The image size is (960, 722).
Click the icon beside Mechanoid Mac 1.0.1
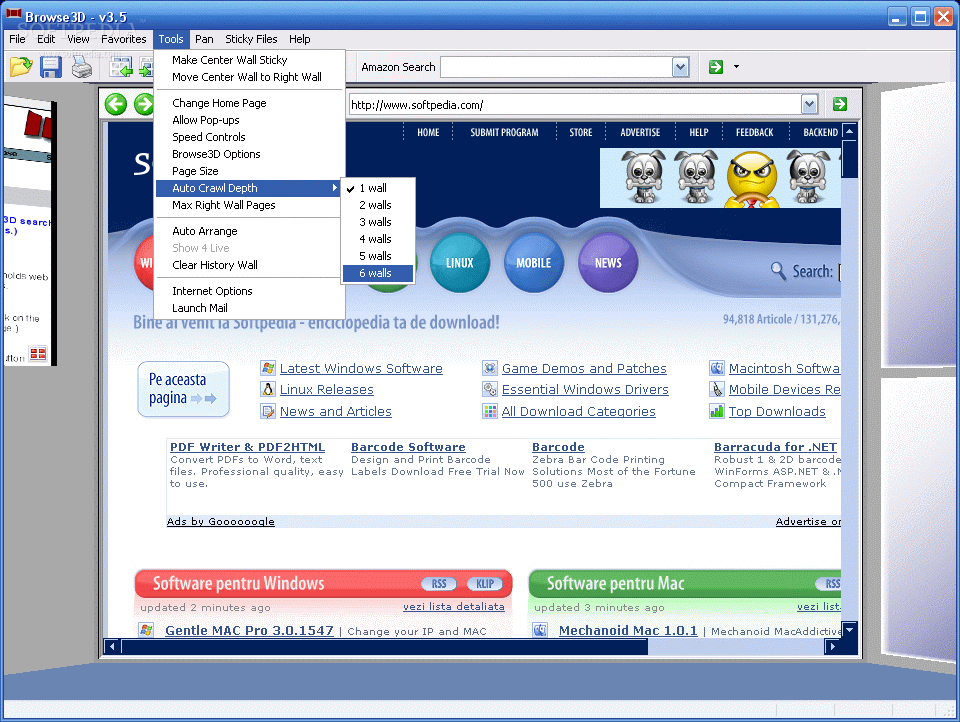point(540,630)
